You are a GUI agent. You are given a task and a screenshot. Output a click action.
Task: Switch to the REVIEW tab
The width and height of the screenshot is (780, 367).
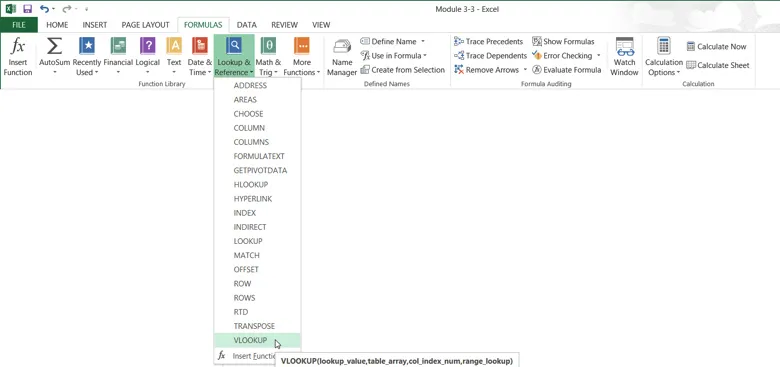pyautogui.click(x=285, y=25)
